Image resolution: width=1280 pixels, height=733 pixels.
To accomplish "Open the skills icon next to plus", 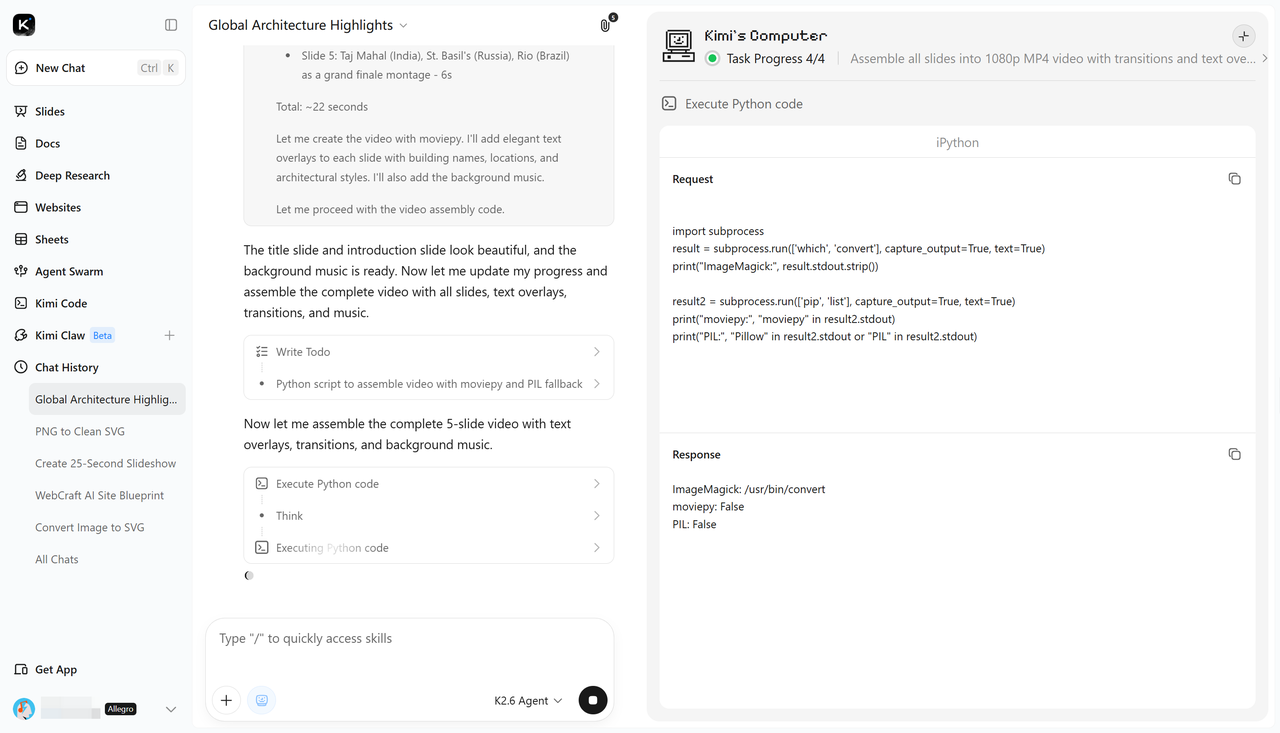I will [x=262, y=700].
